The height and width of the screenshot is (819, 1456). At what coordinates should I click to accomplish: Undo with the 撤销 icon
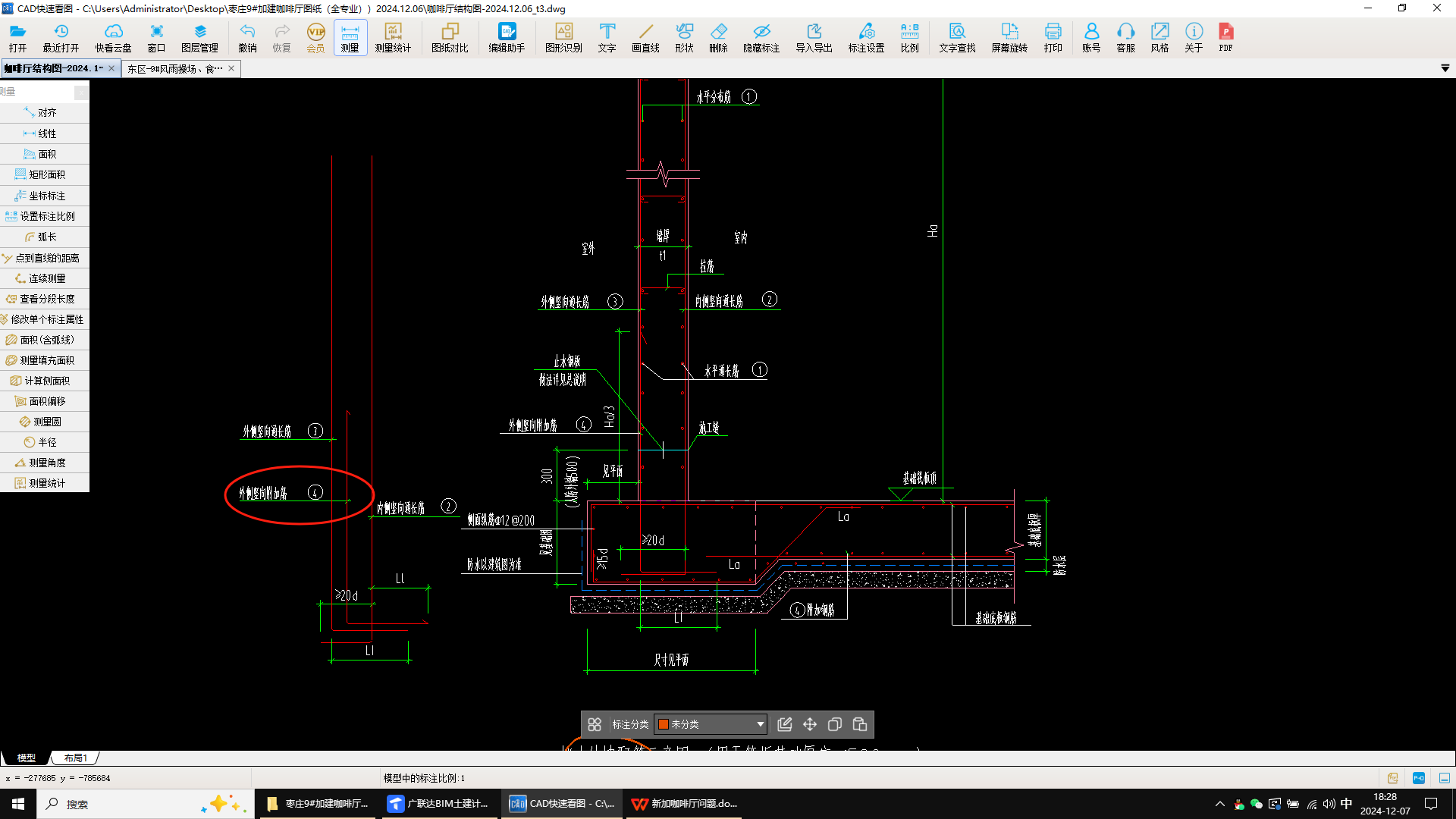247,37
